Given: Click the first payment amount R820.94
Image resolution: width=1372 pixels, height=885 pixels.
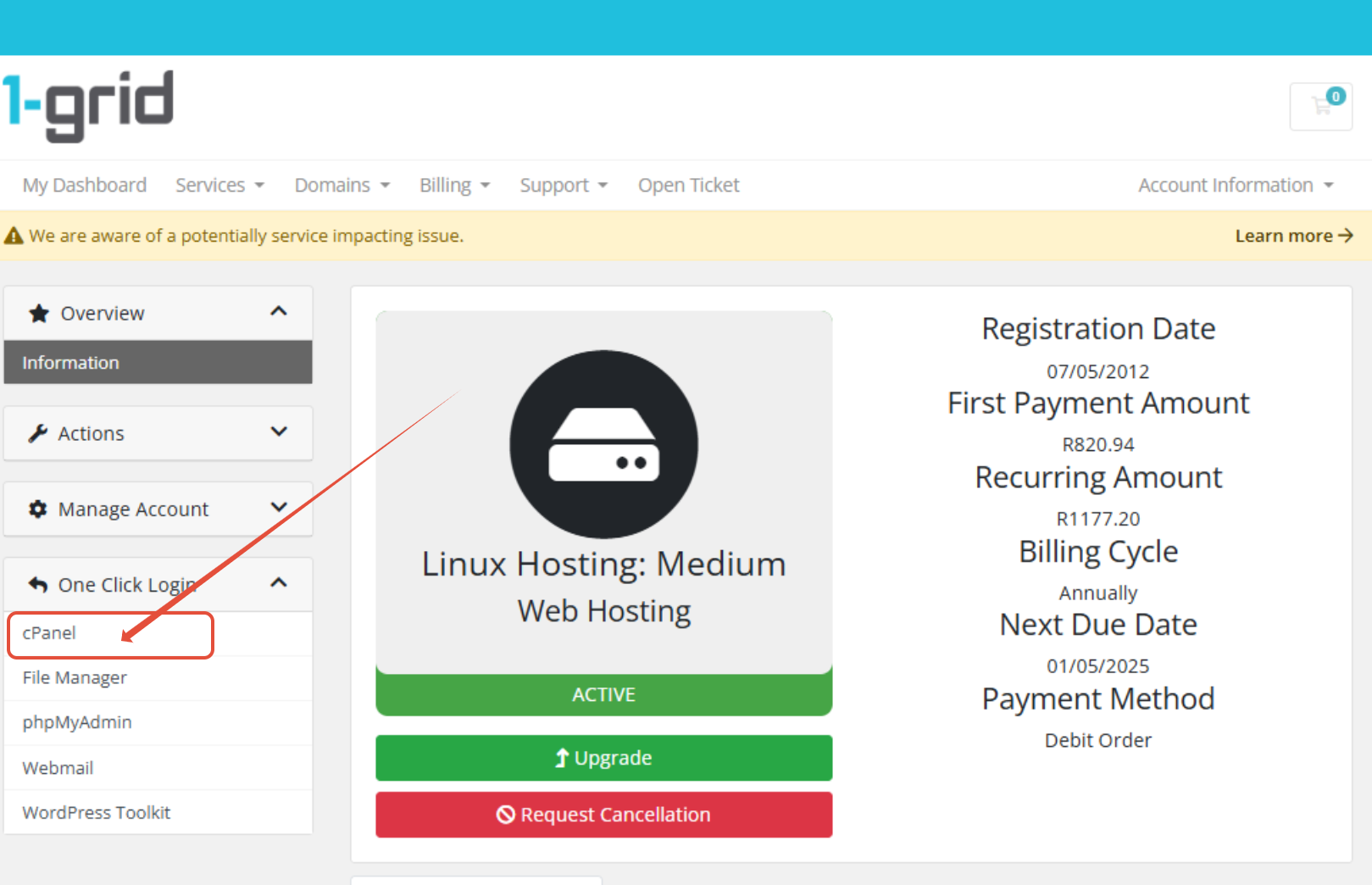Looking at the screenshot, I should point(1098,444).
